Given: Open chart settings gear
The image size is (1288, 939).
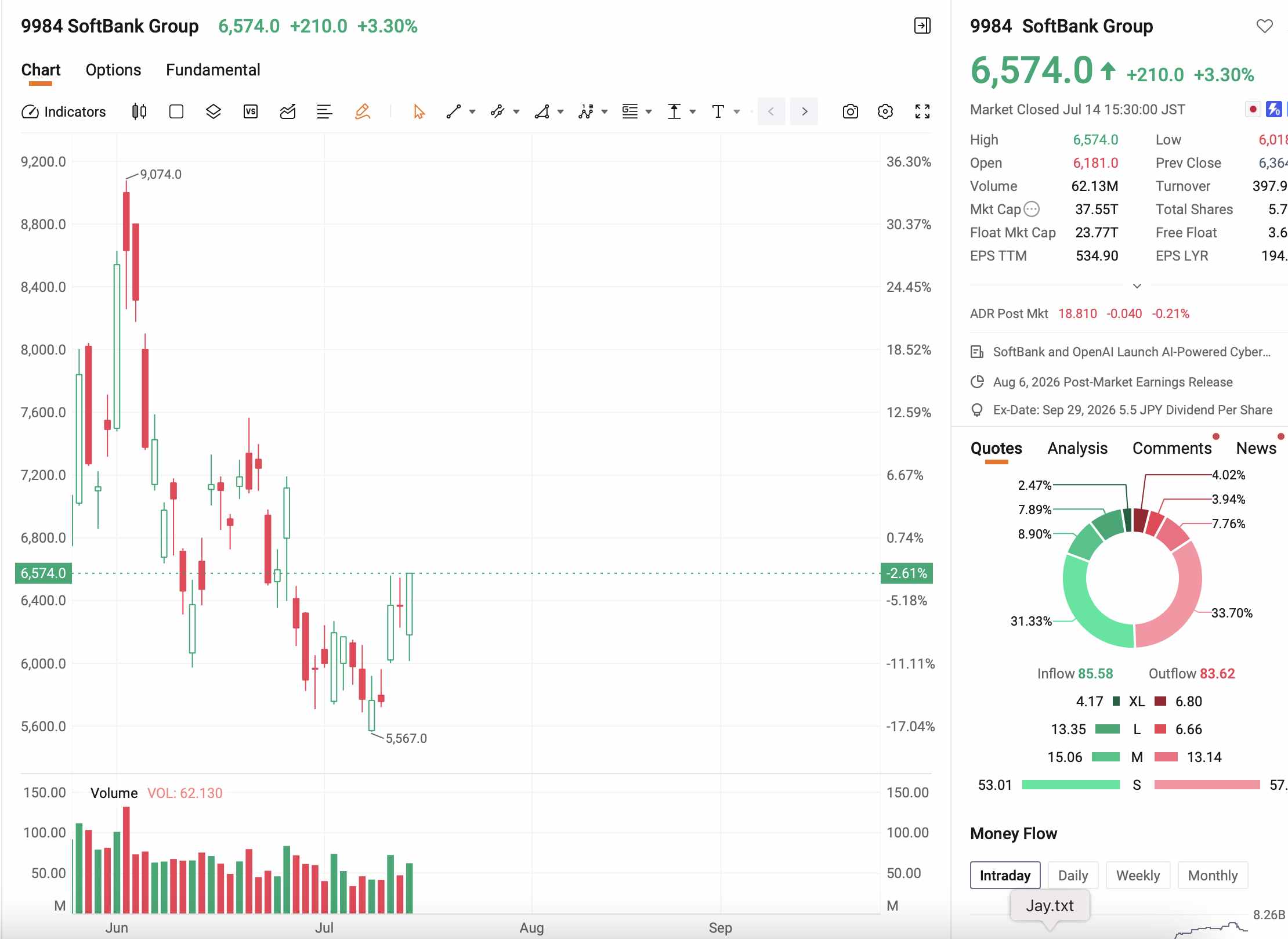Looking at the screenshot, I should (x=885, y=111).
